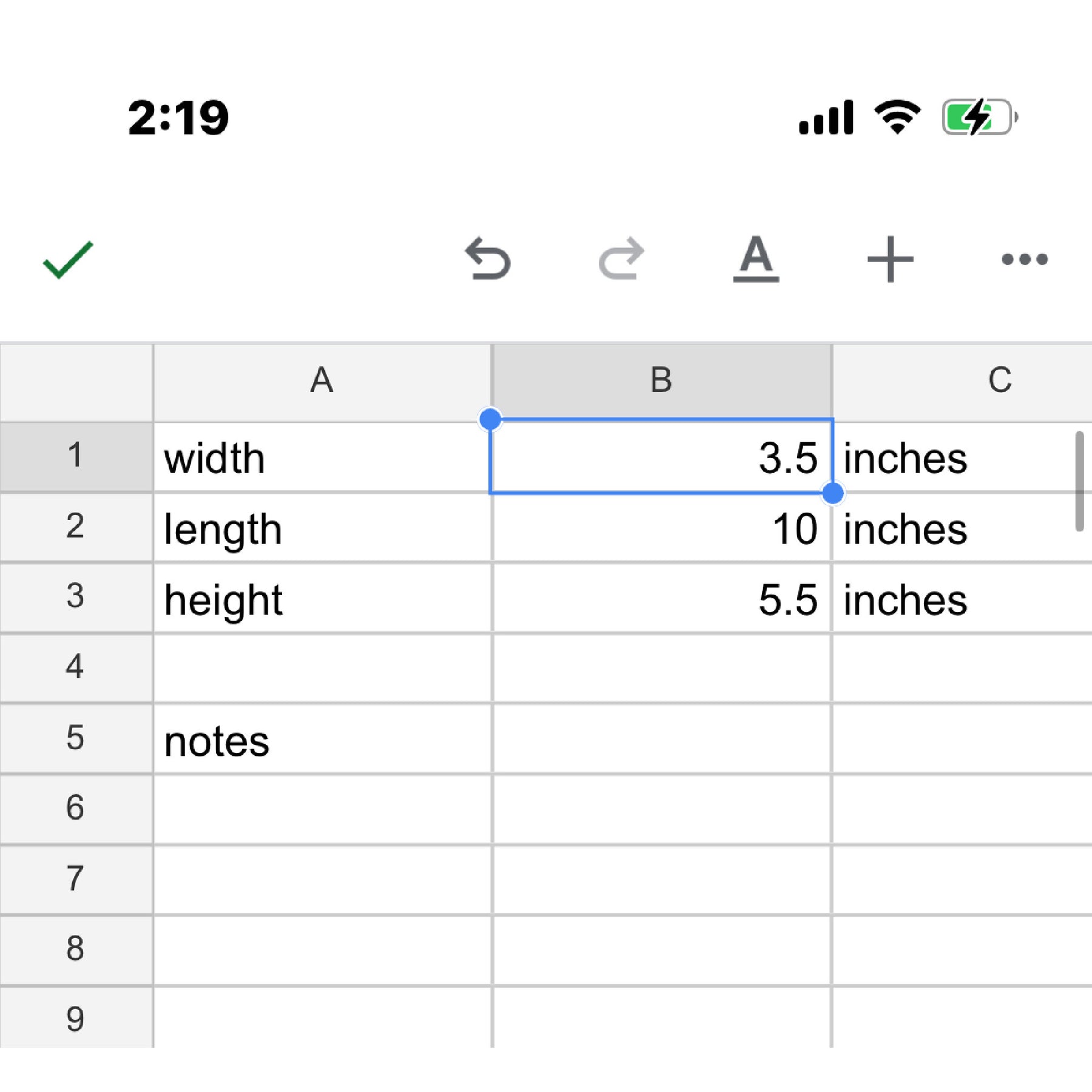Tap the green checkmark to confirm
The image size is (1092, 1092).
[x=68, y=260]
